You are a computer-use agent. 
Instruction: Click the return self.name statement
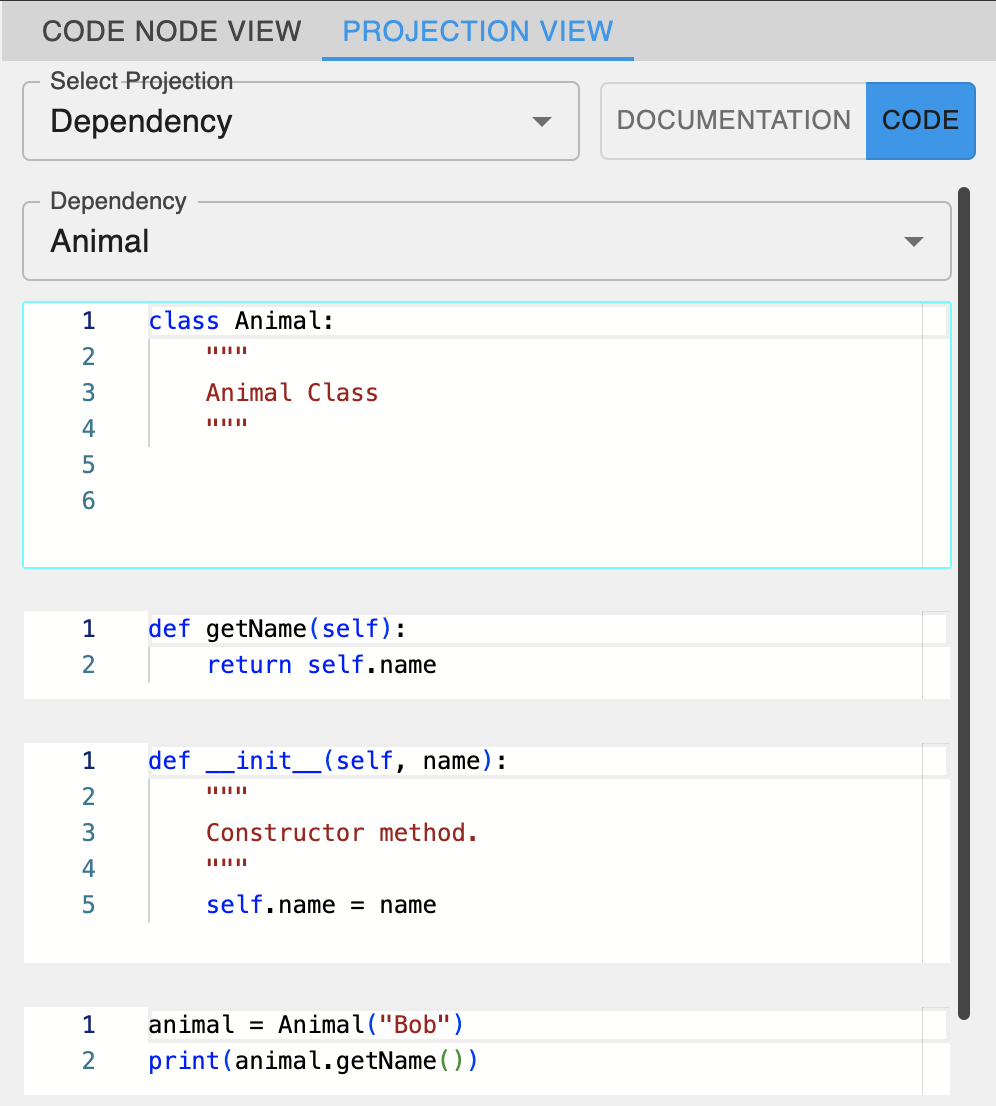tap(321, 665)
